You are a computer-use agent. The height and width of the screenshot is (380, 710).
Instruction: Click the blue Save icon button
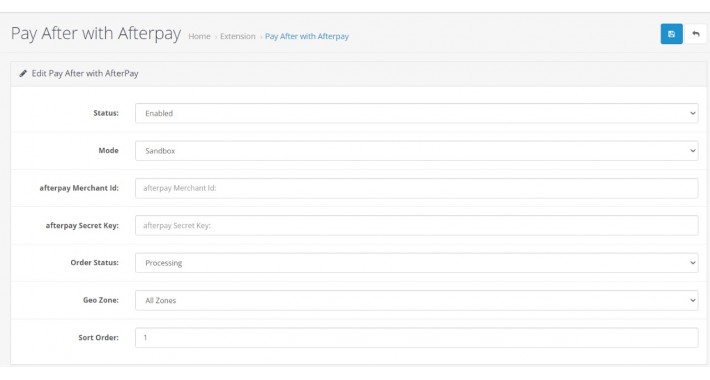[x=672, y=34]
